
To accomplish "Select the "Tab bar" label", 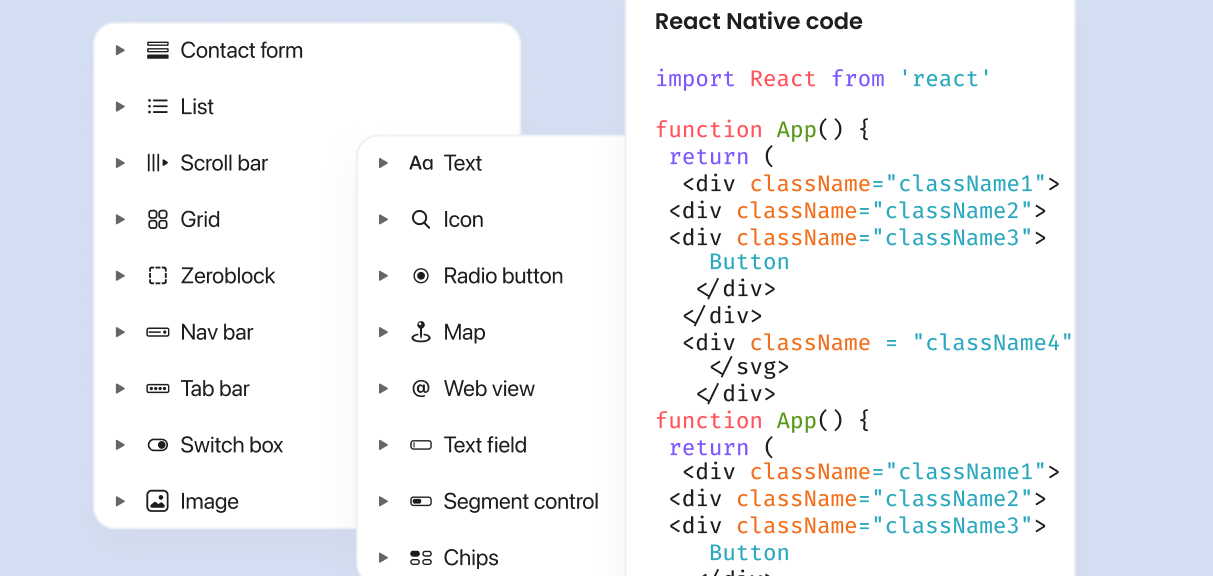I will tap(215, 389).
